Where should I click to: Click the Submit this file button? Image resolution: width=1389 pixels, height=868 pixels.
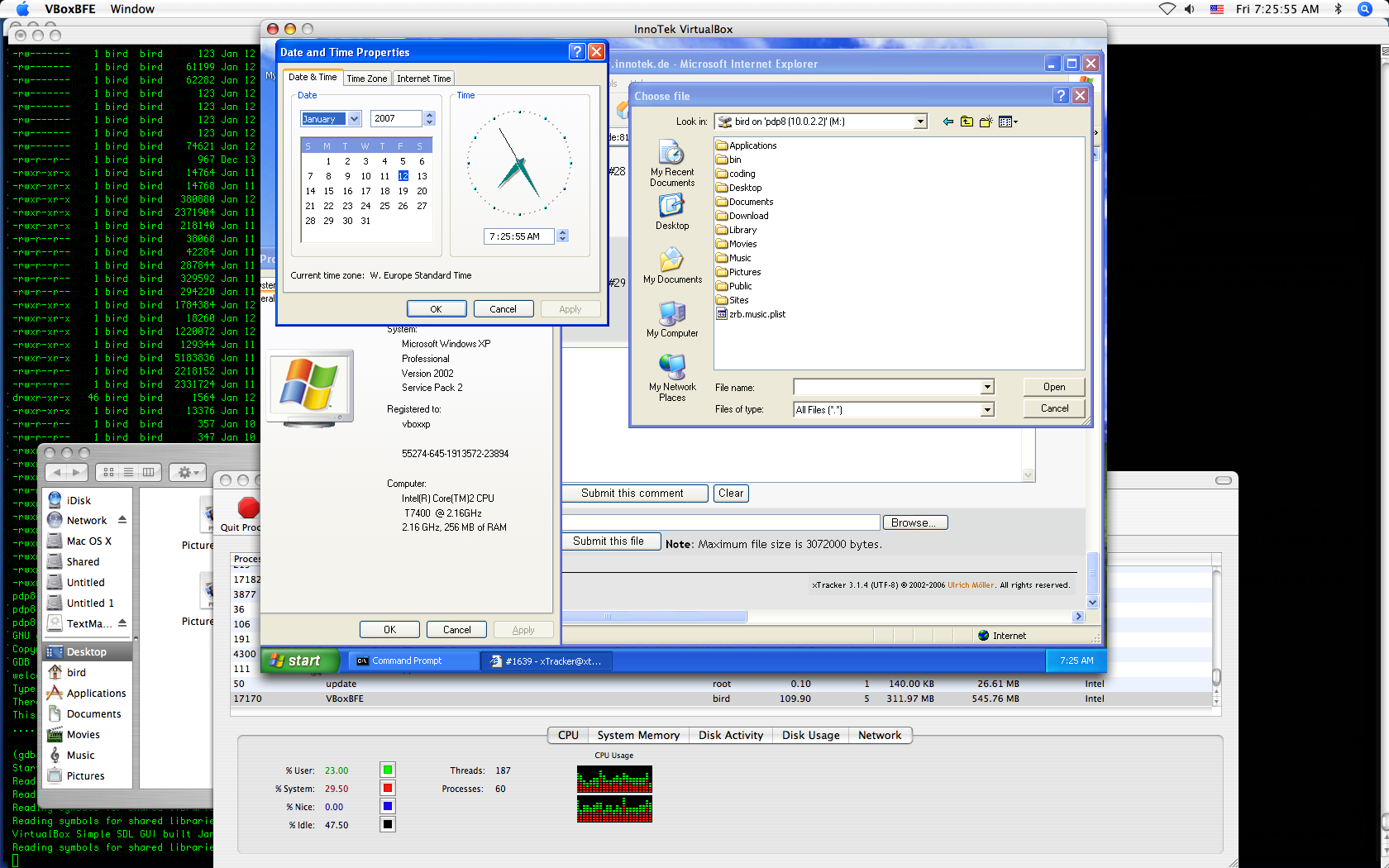(610, 541)
